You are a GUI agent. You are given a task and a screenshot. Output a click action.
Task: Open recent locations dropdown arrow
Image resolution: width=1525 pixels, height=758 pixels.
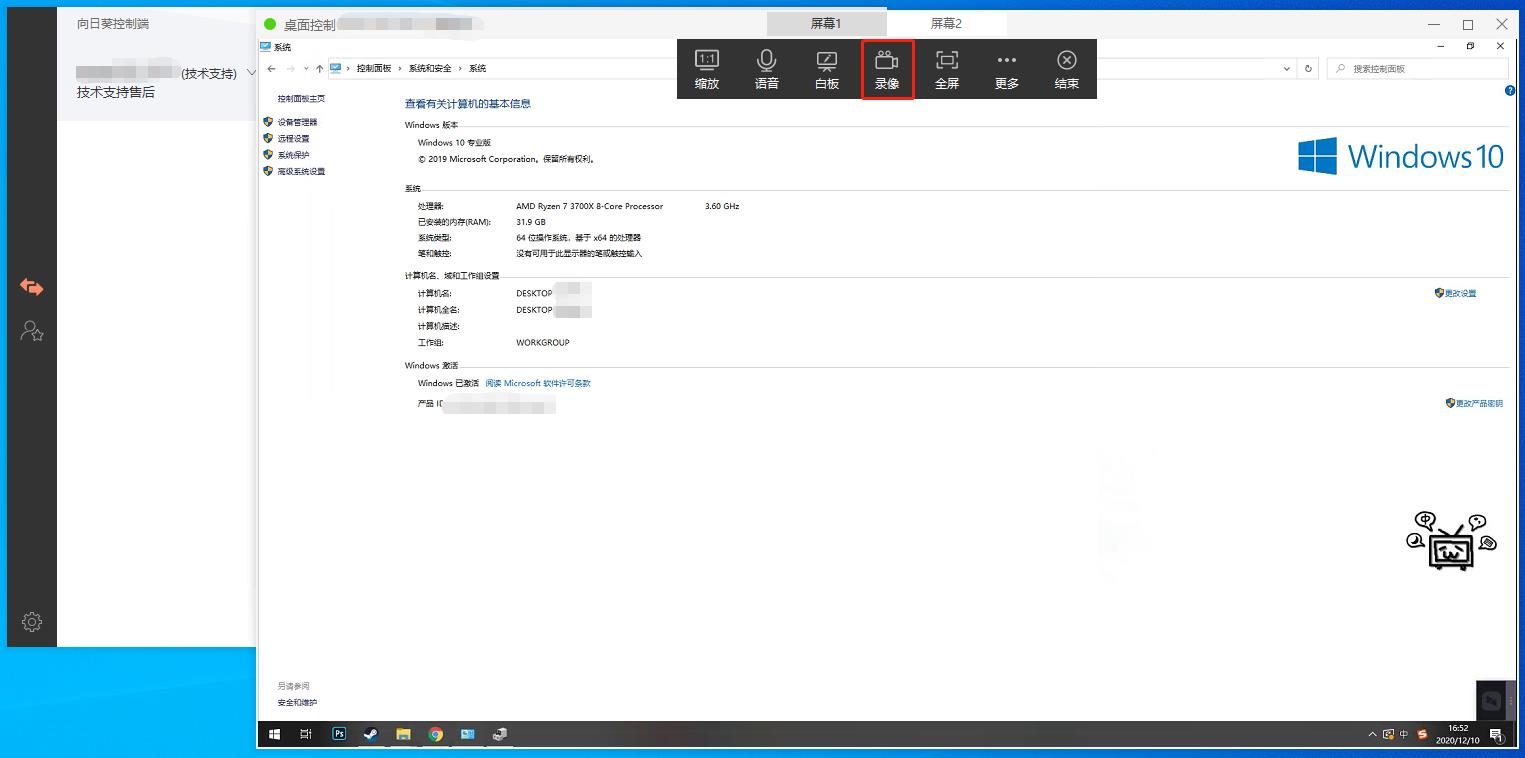coord(306,68)
